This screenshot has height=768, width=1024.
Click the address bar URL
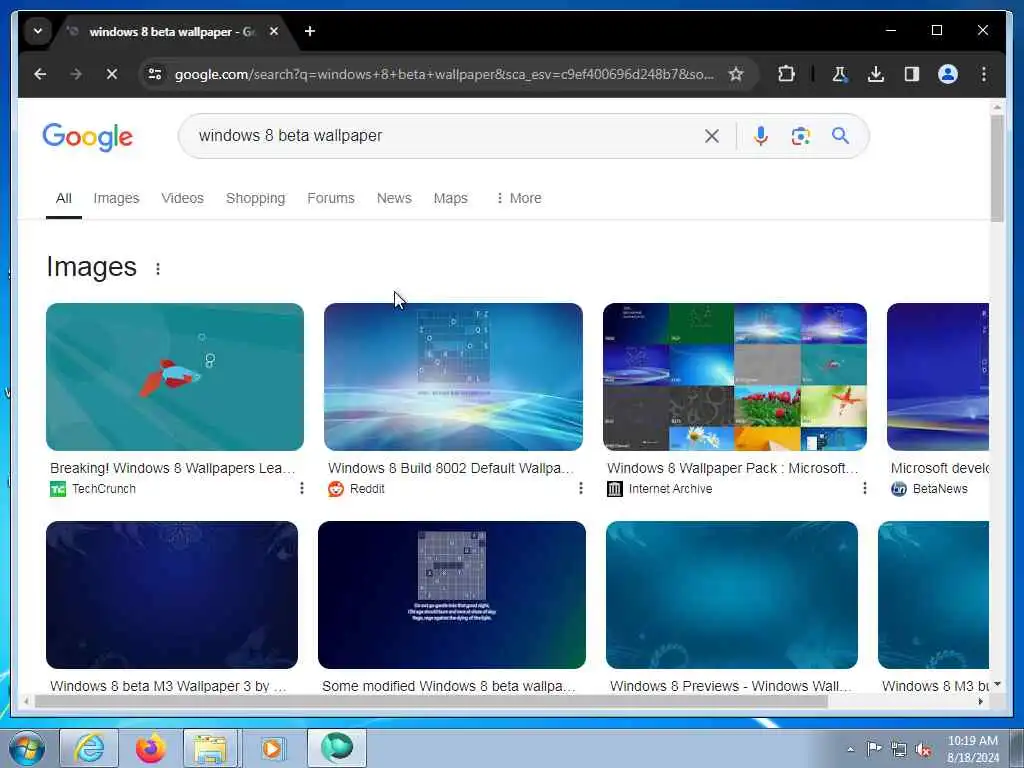444,74
